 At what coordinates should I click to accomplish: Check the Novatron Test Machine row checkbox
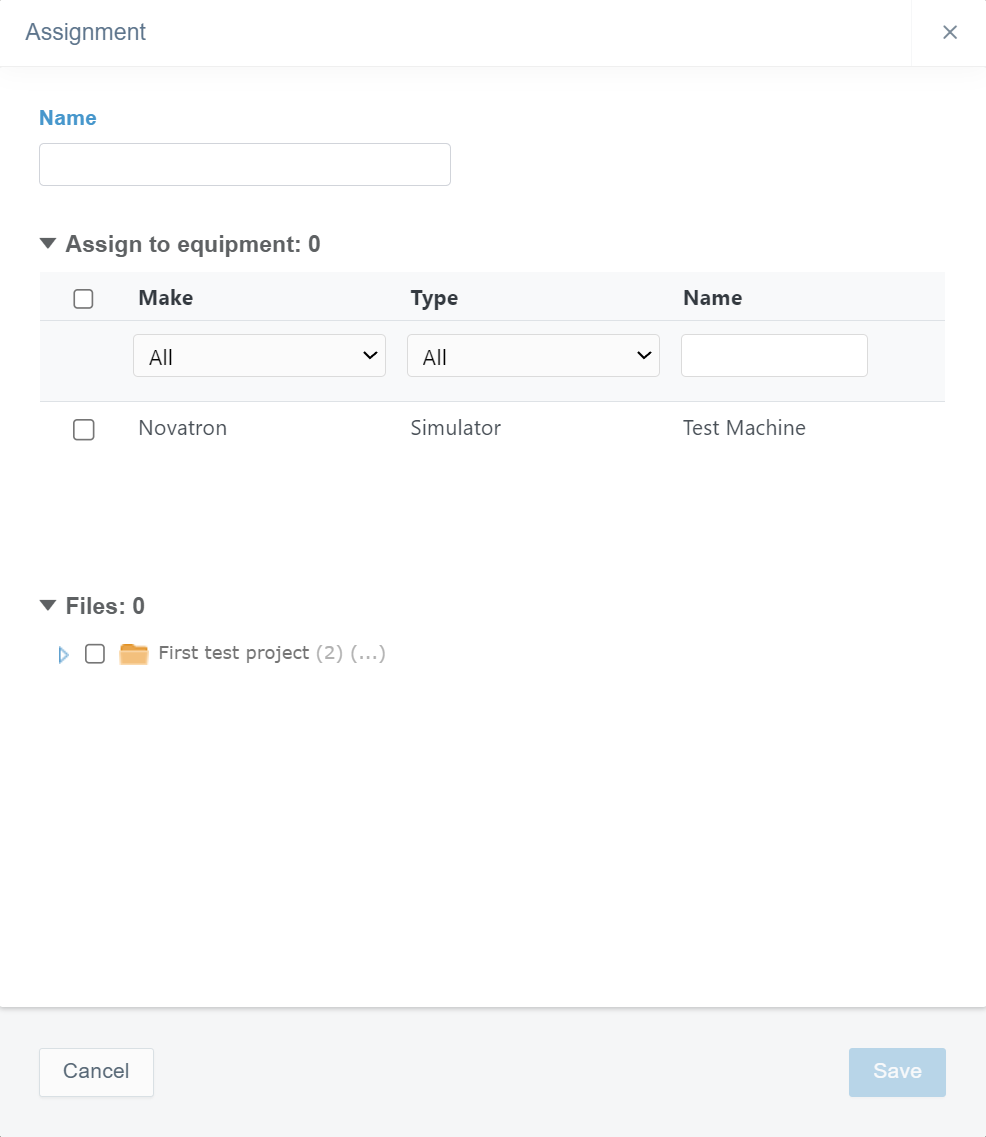[x=84, y=430]
